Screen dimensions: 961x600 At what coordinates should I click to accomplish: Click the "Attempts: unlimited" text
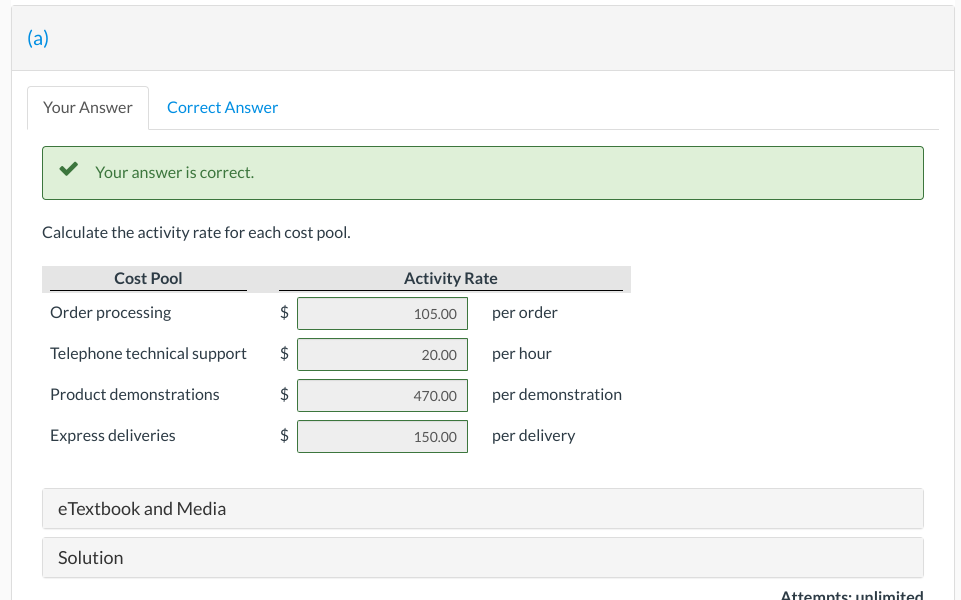851,595
